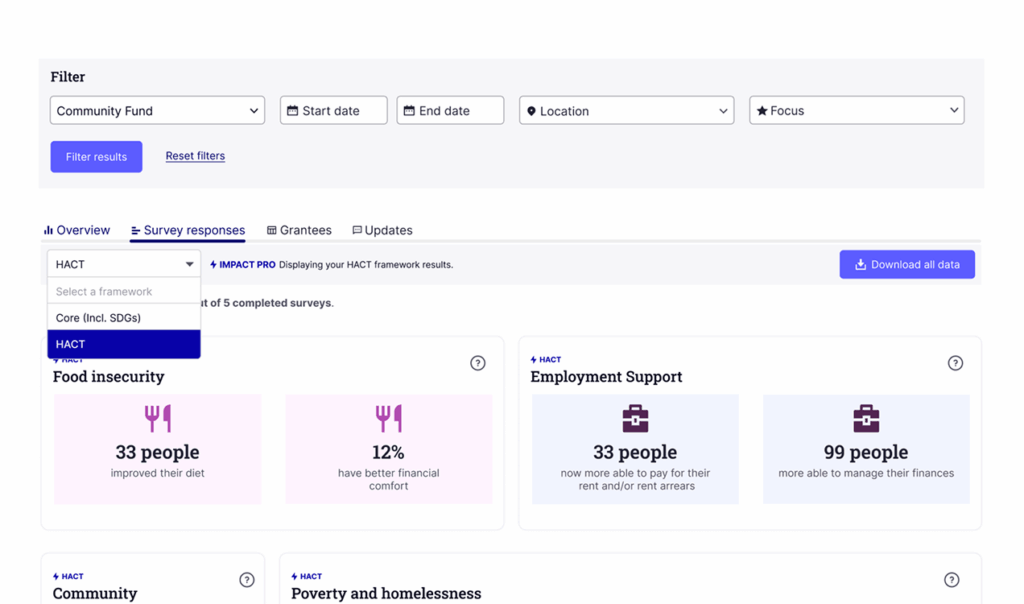Switch to the Overview tab
Image resolution: width=1024 pixels, height=604 pixels.
tap(76, 230)
